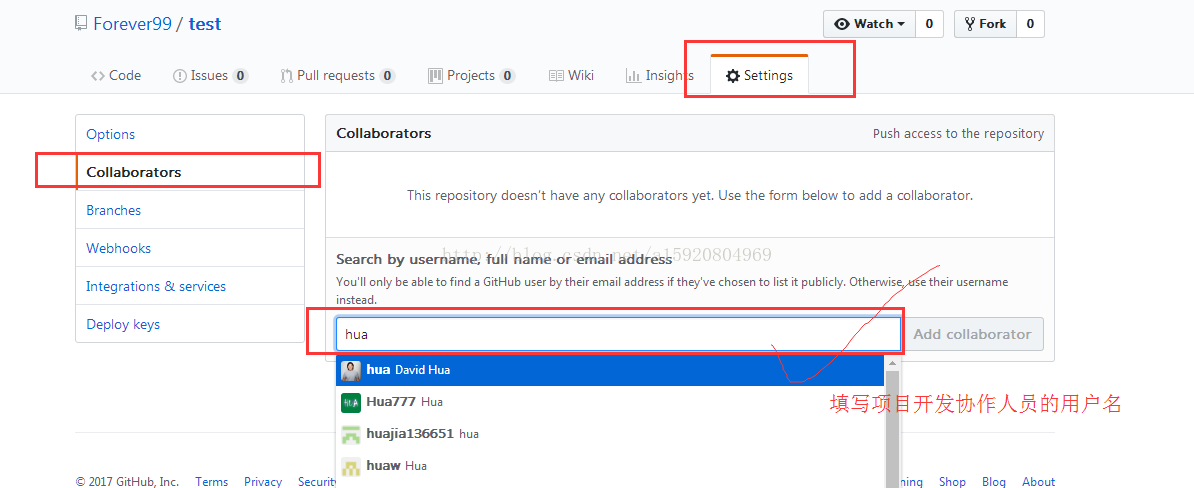The image size is (1194, 488).
Task: Open the Wiki tab
Action: (571, 75)
